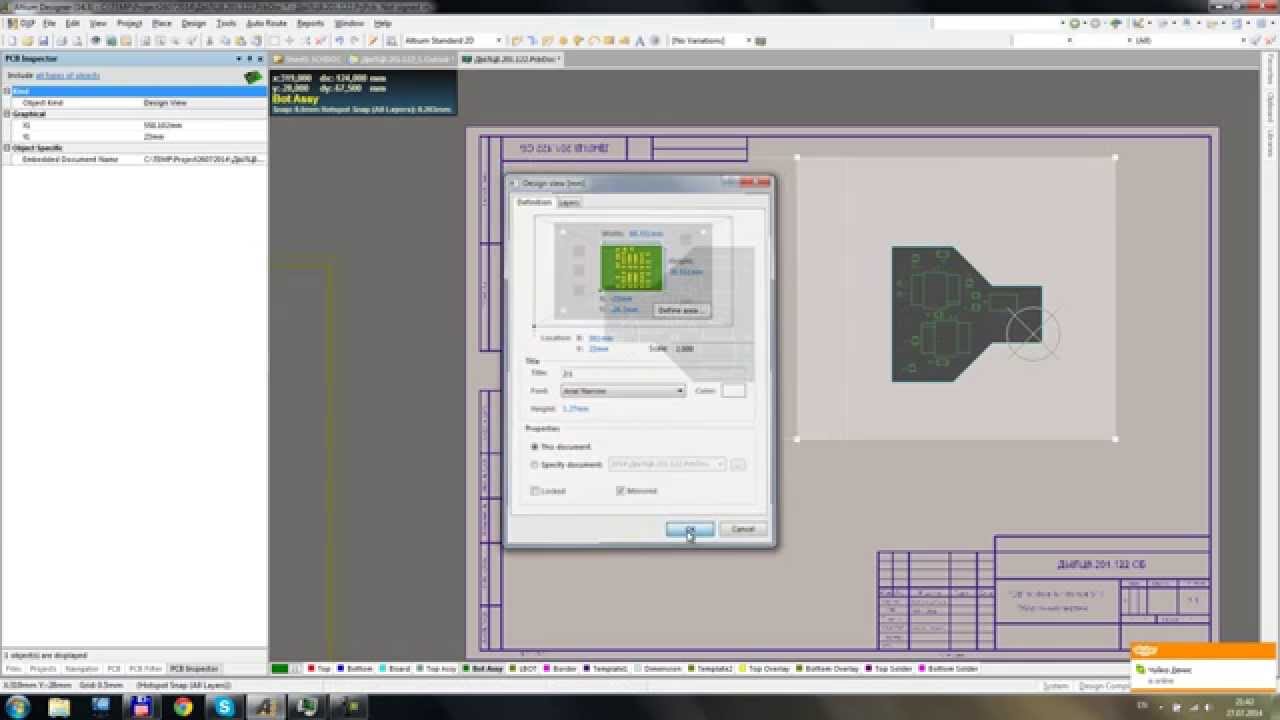Click the browse button next to Specify document
This screenshot has width=1280, height=720.
point(738,464)
